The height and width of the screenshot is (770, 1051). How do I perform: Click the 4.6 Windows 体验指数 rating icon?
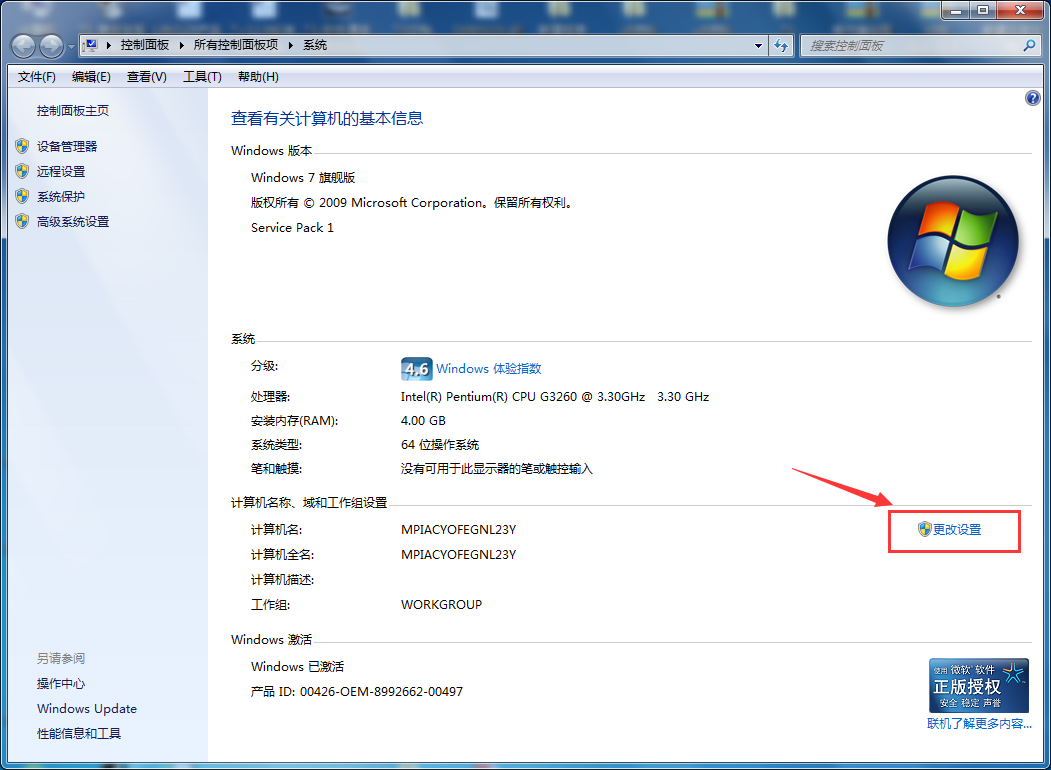(416, 368)
